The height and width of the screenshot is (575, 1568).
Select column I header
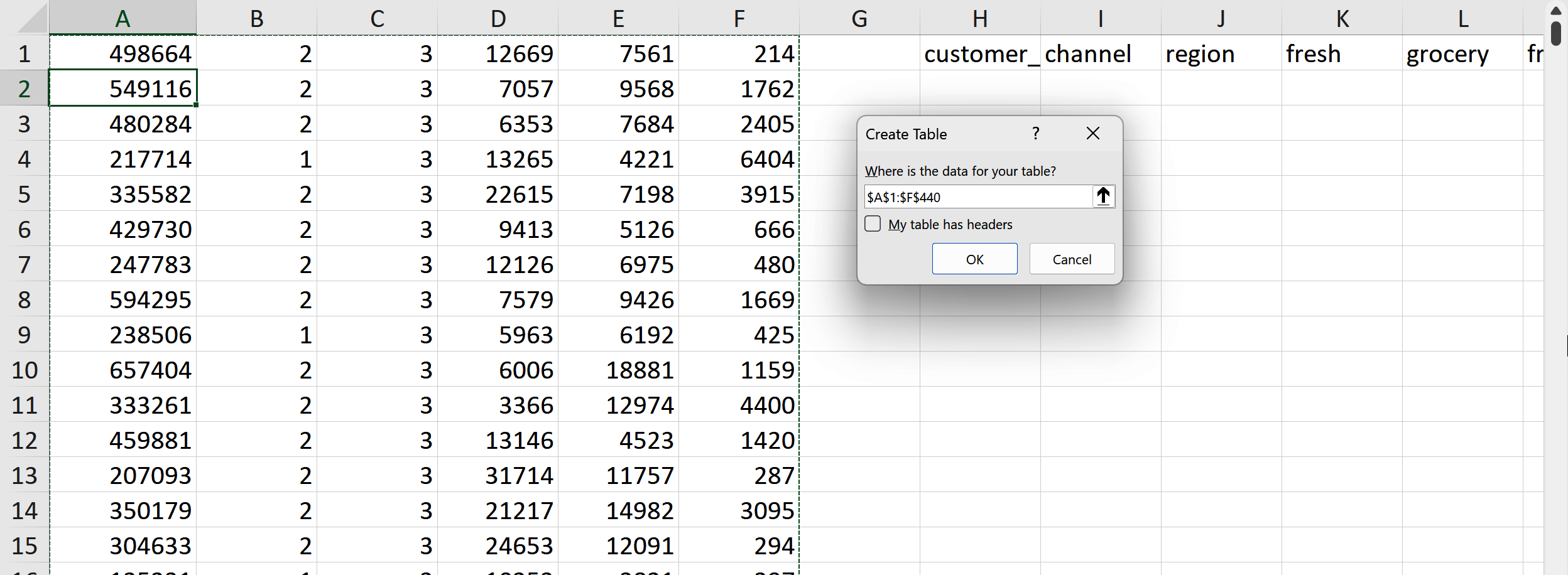click(1101, 18)
